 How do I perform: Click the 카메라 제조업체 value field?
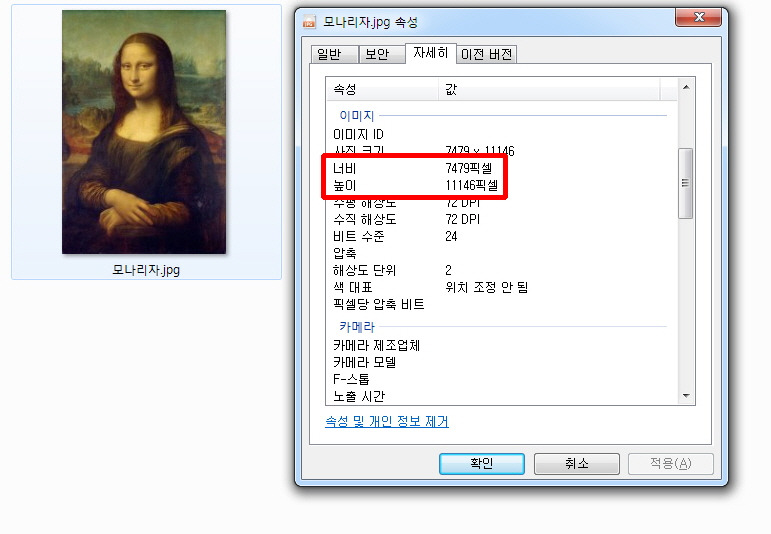tap(556, 346)
